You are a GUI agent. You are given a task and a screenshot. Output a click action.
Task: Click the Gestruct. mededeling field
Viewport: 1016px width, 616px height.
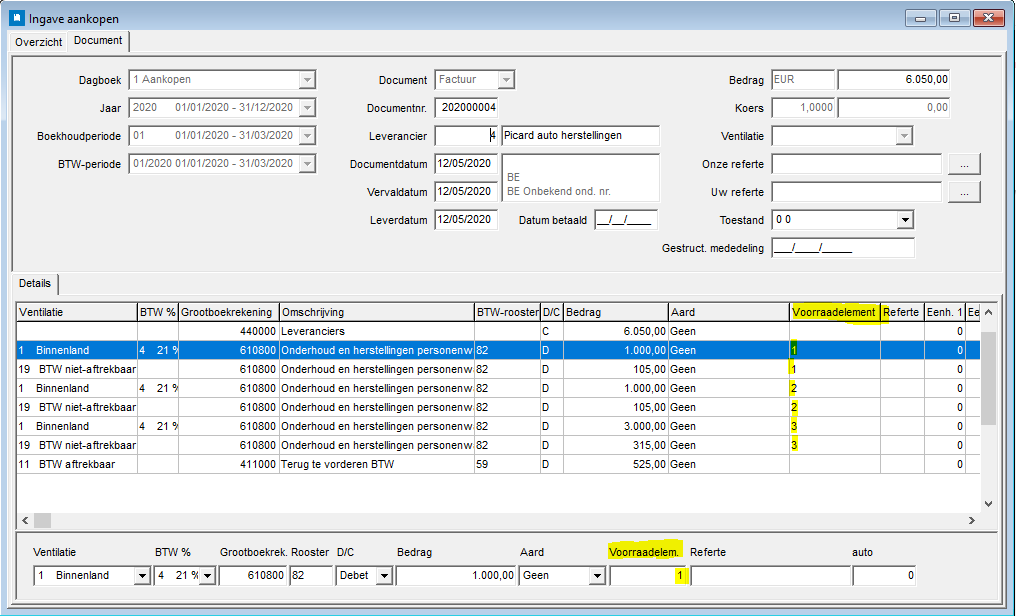tap(842, 248)
